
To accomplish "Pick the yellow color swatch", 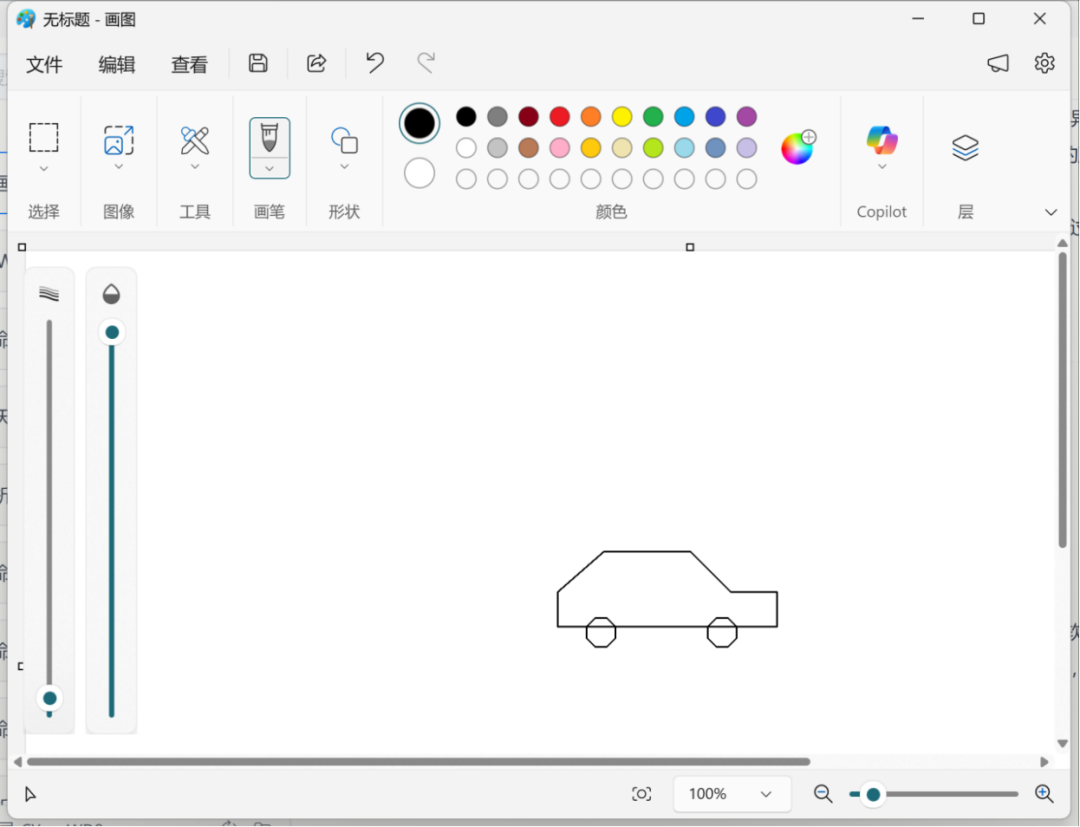I will click(x=622, y=116).
